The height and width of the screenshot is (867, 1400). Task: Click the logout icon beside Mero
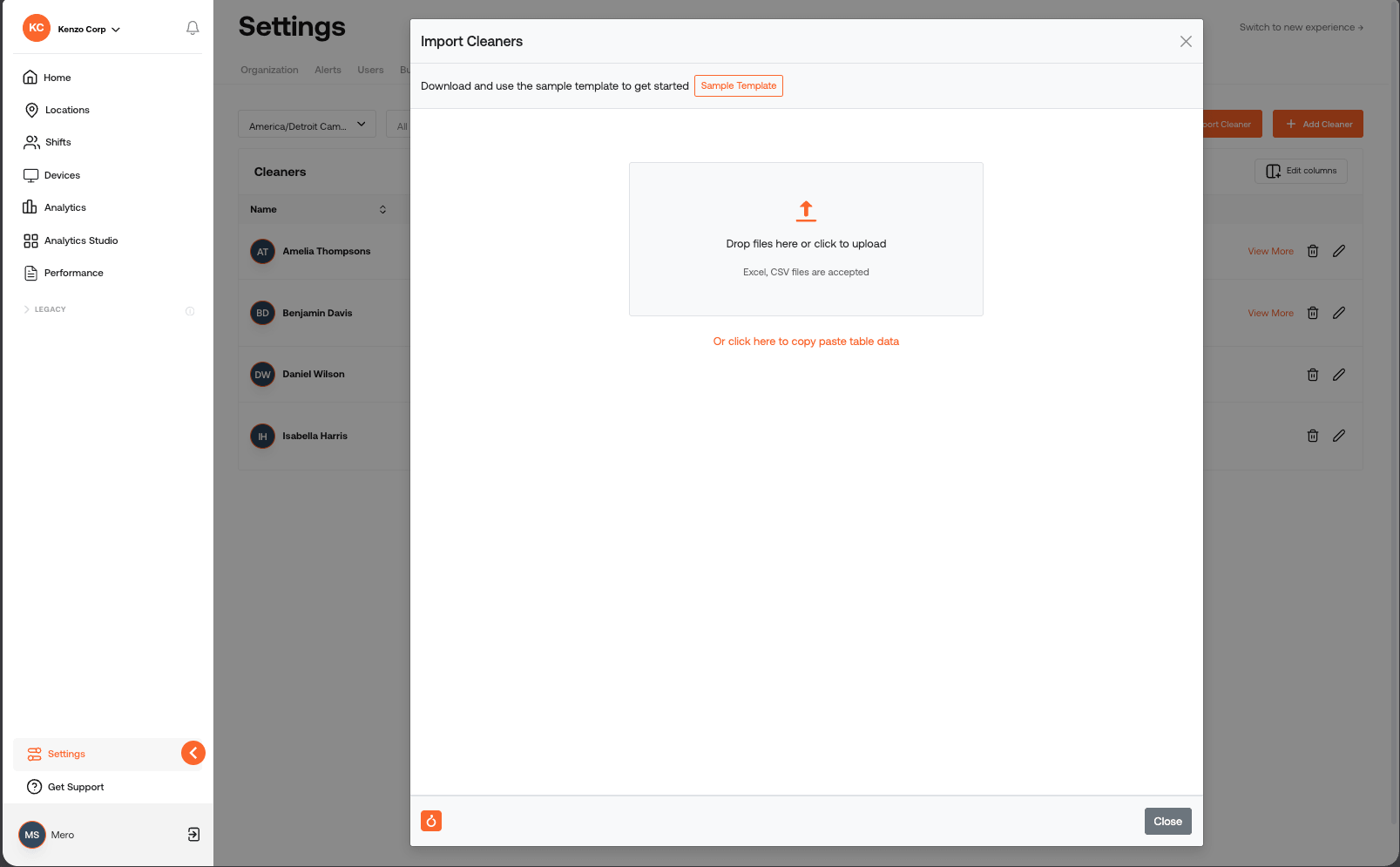pos(193,835)
